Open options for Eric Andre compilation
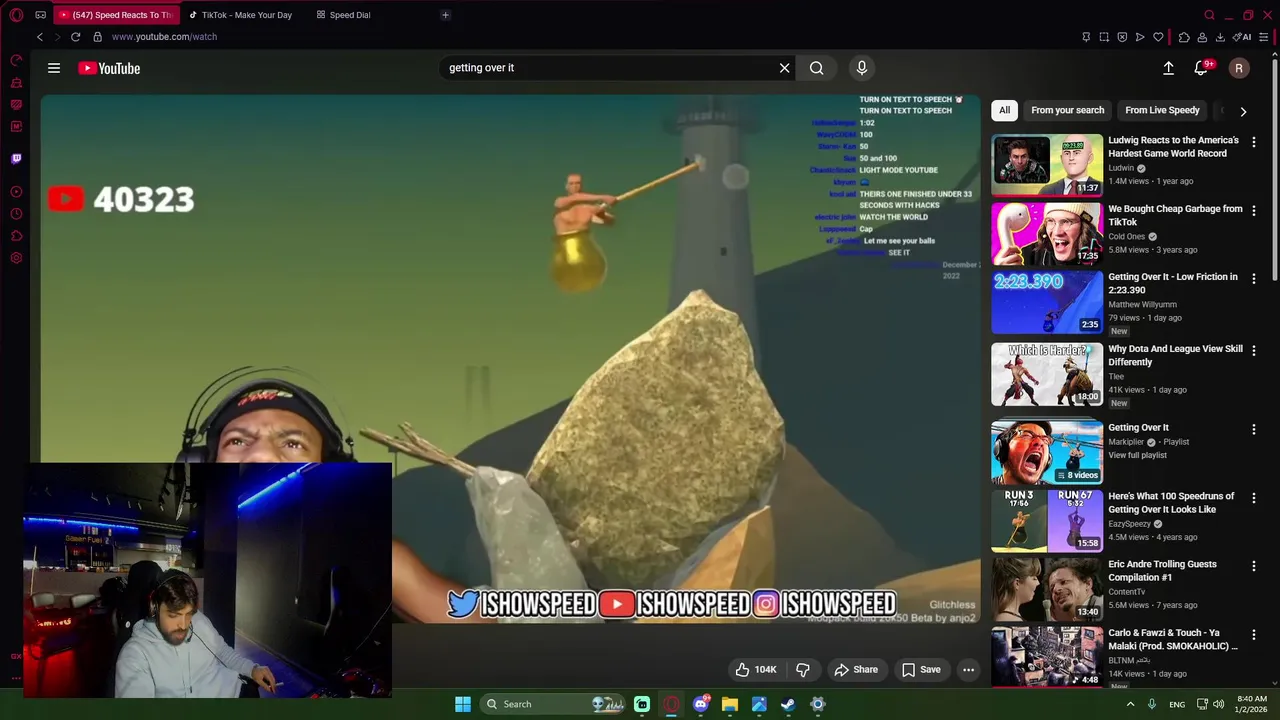This screenshot has height=720, width=1280. click(x=1253, y=566)
